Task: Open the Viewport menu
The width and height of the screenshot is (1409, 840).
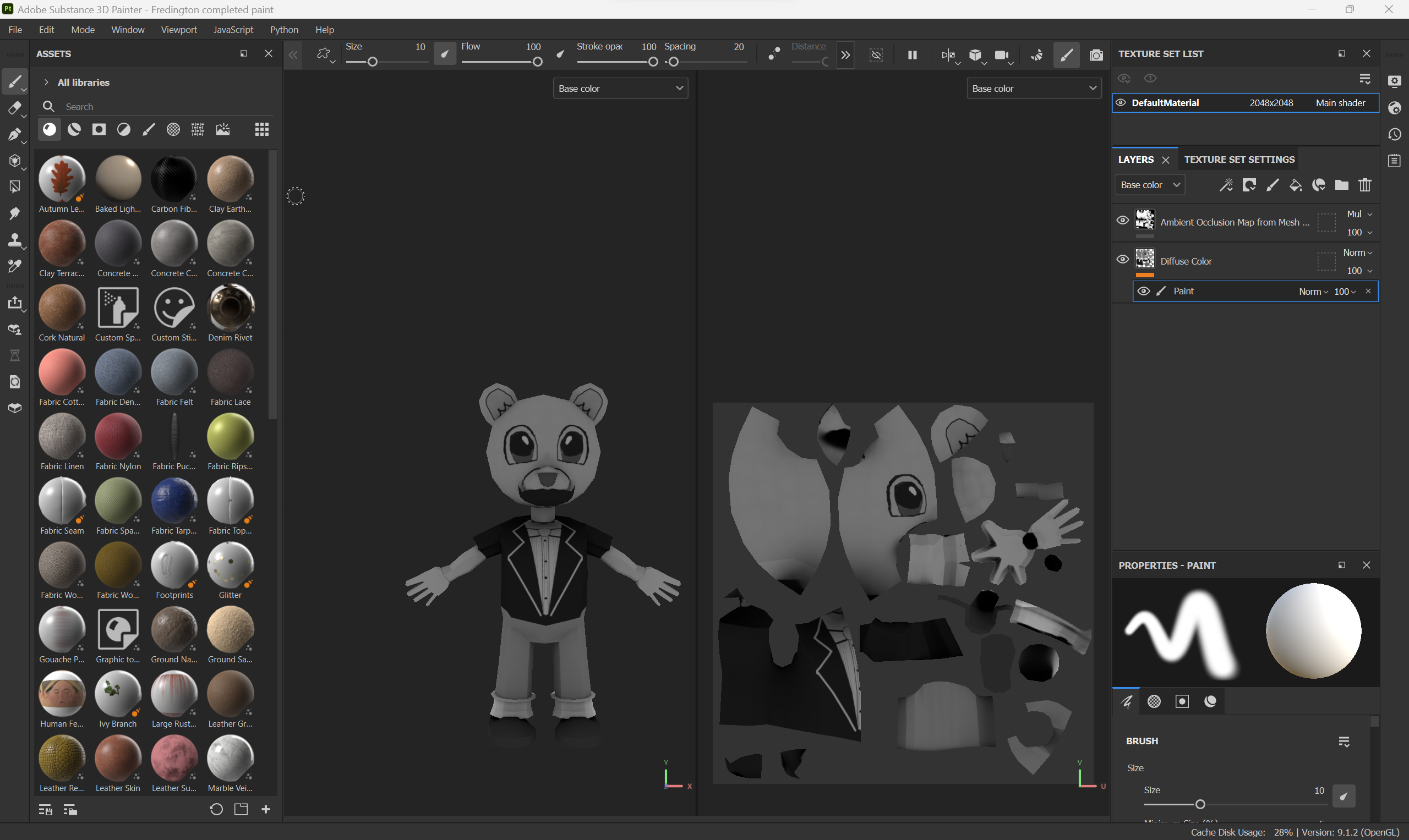Action: pos(178,30)
